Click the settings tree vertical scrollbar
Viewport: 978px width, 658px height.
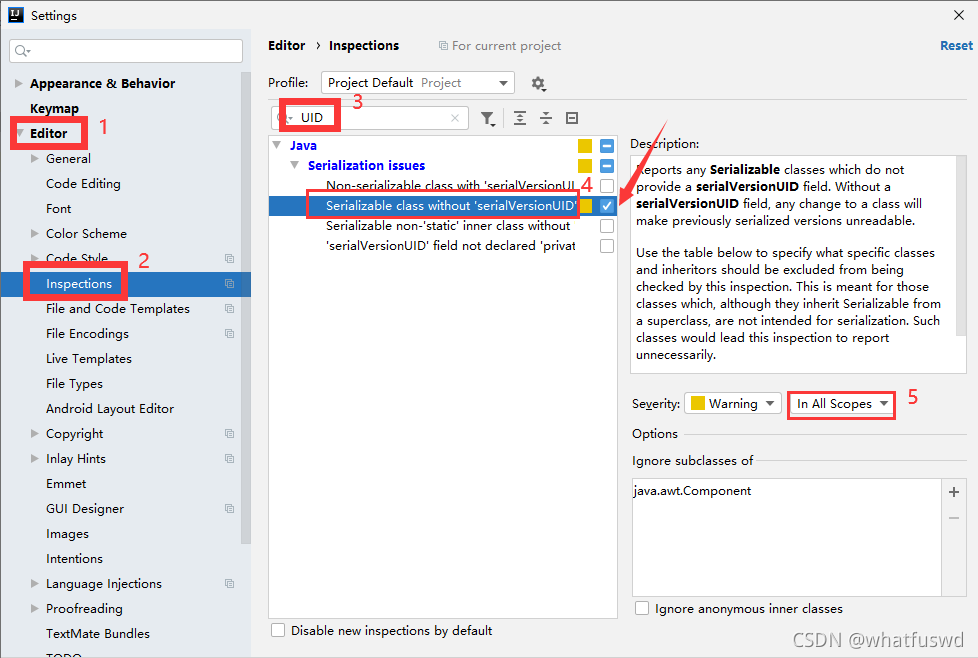click(x=246, y=308)
